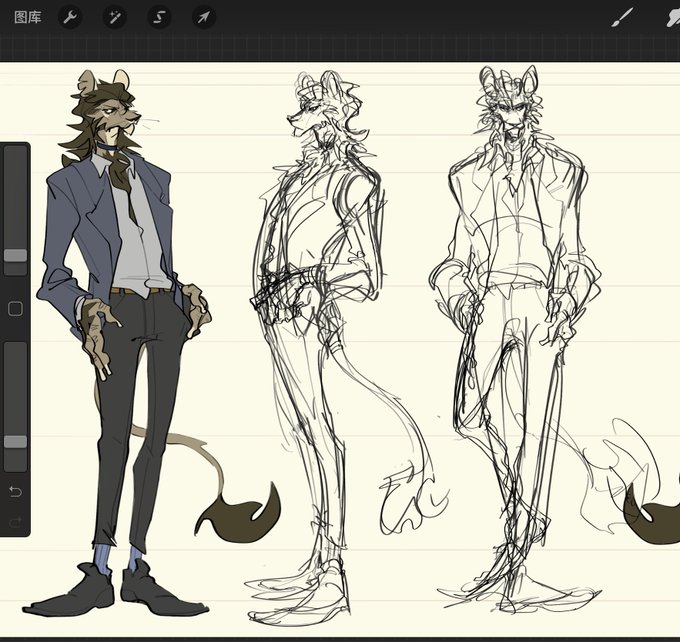Select the Brush tool
The width and height of the screenshot is (680, 642).
point(622,17)
